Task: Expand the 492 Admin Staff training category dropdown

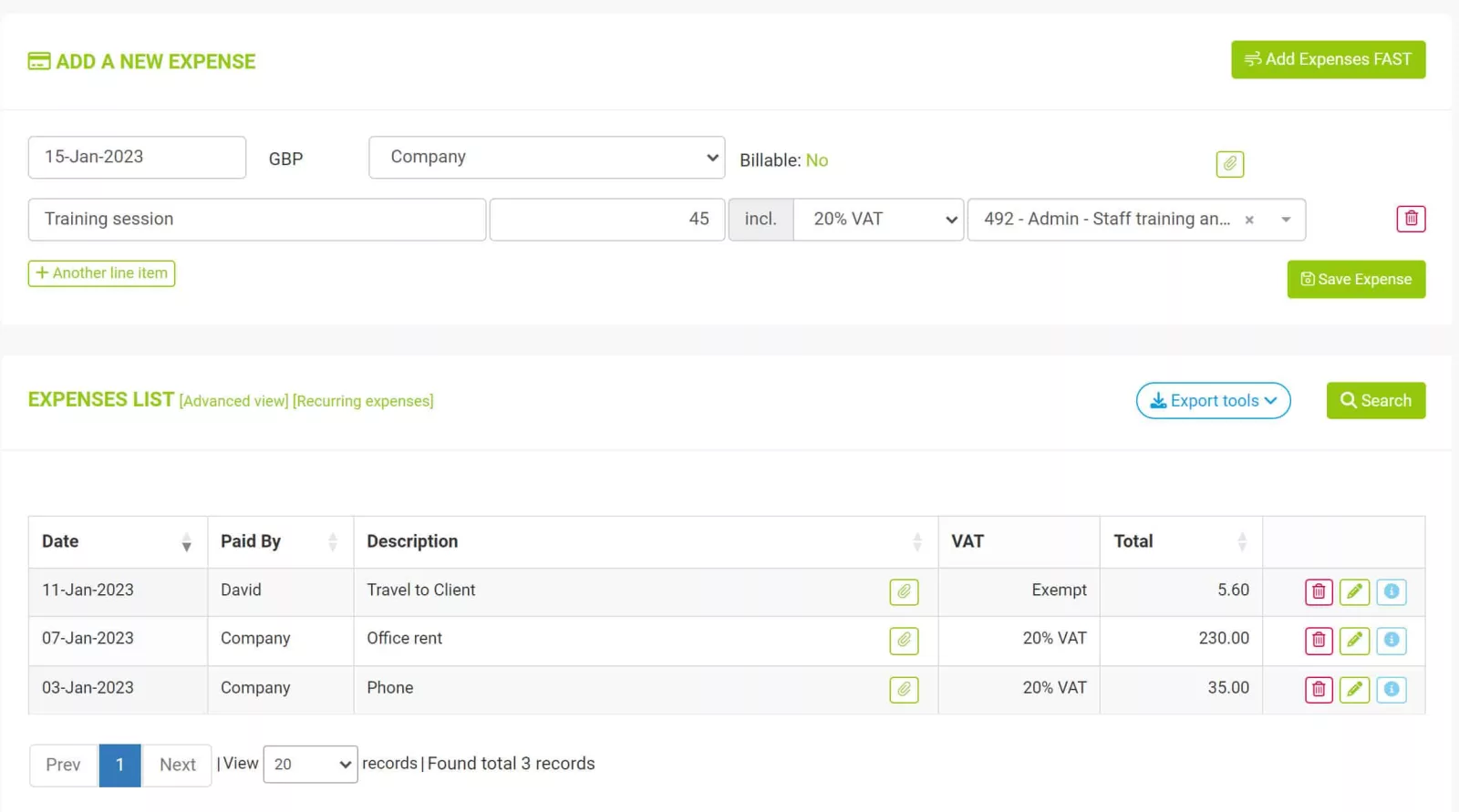Action: click(x=1286, y=220)
